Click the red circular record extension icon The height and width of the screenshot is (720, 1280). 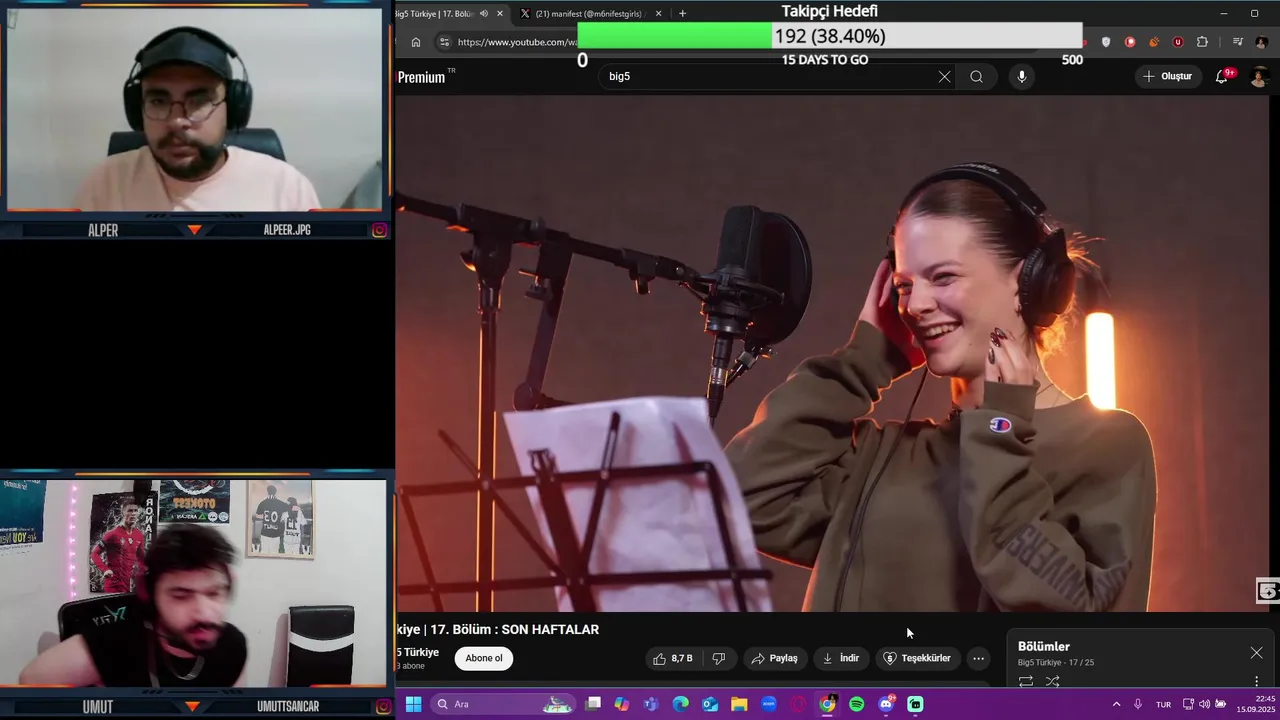[1130, 42]
